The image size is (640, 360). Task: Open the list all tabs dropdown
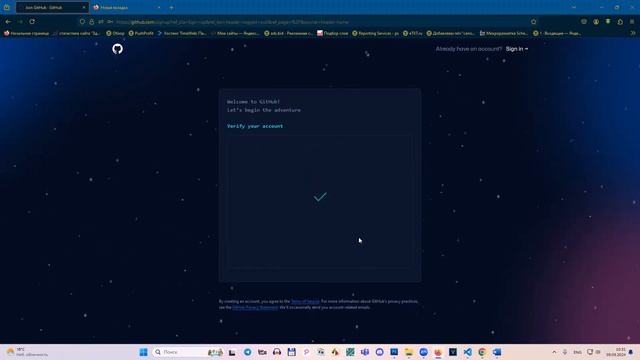click(x=574, y=7)
